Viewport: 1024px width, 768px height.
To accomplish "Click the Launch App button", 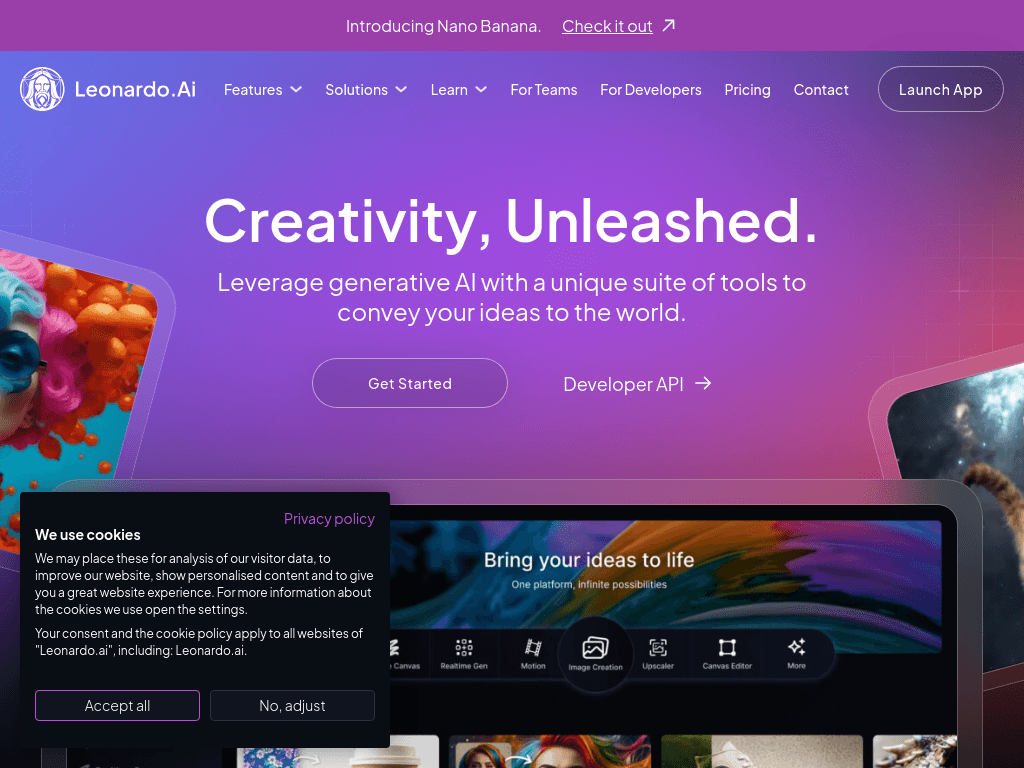I will pos(940,89).
